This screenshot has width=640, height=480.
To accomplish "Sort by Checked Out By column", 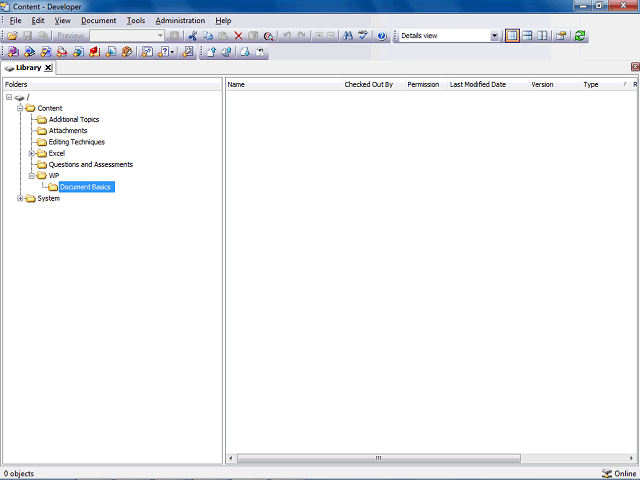I will (x=373, y=84).
